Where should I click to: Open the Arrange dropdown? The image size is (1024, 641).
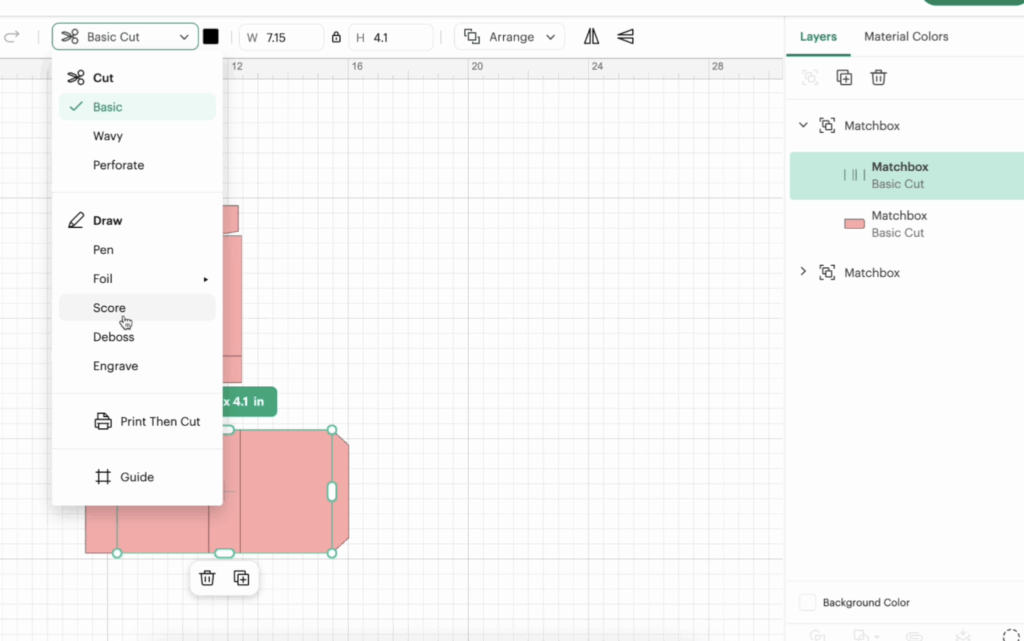pos(510,37)
